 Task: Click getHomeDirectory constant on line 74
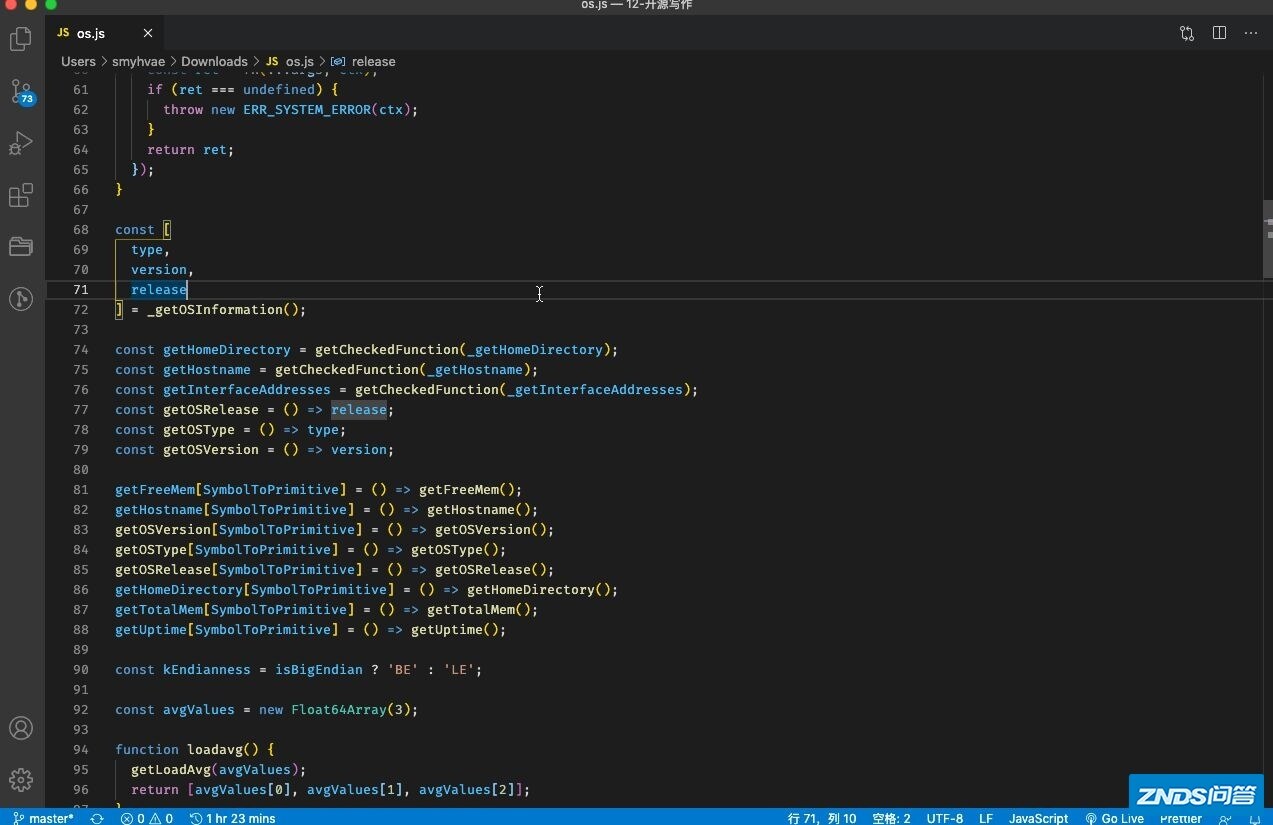point(227,349)
